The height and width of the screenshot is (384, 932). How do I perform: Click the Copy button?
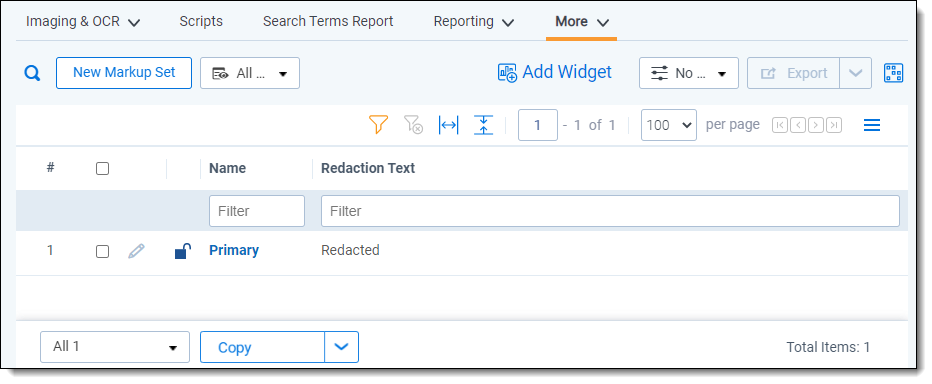[x=262, y=347]
